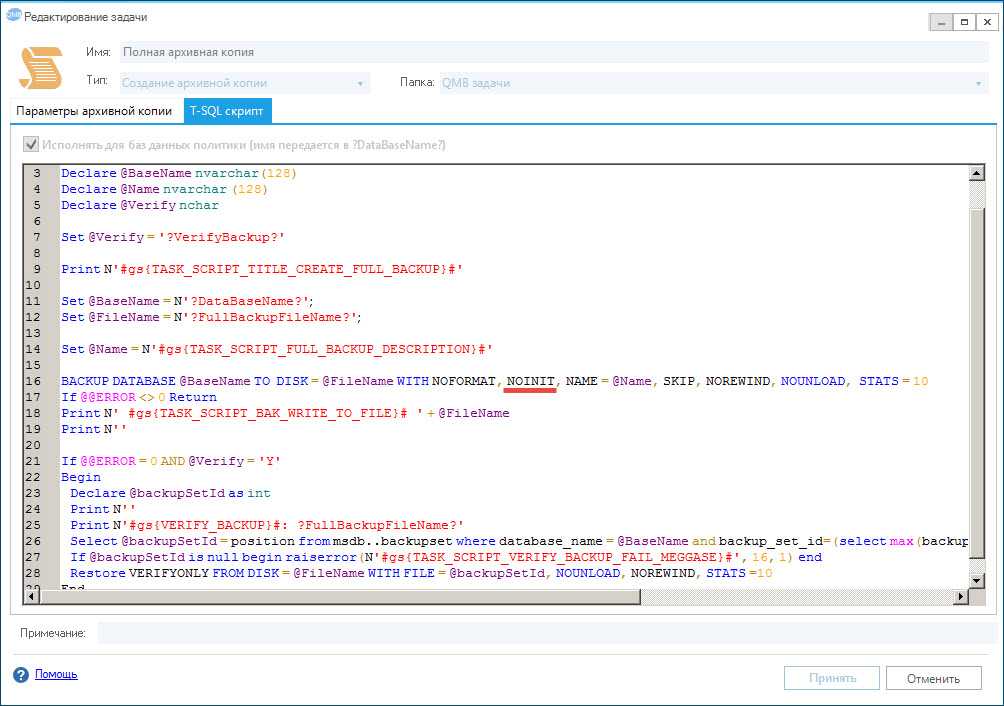Click in the Имя input field
Image resolution: width=1004 pixels, height=706 pixels.
coord(554,52)
